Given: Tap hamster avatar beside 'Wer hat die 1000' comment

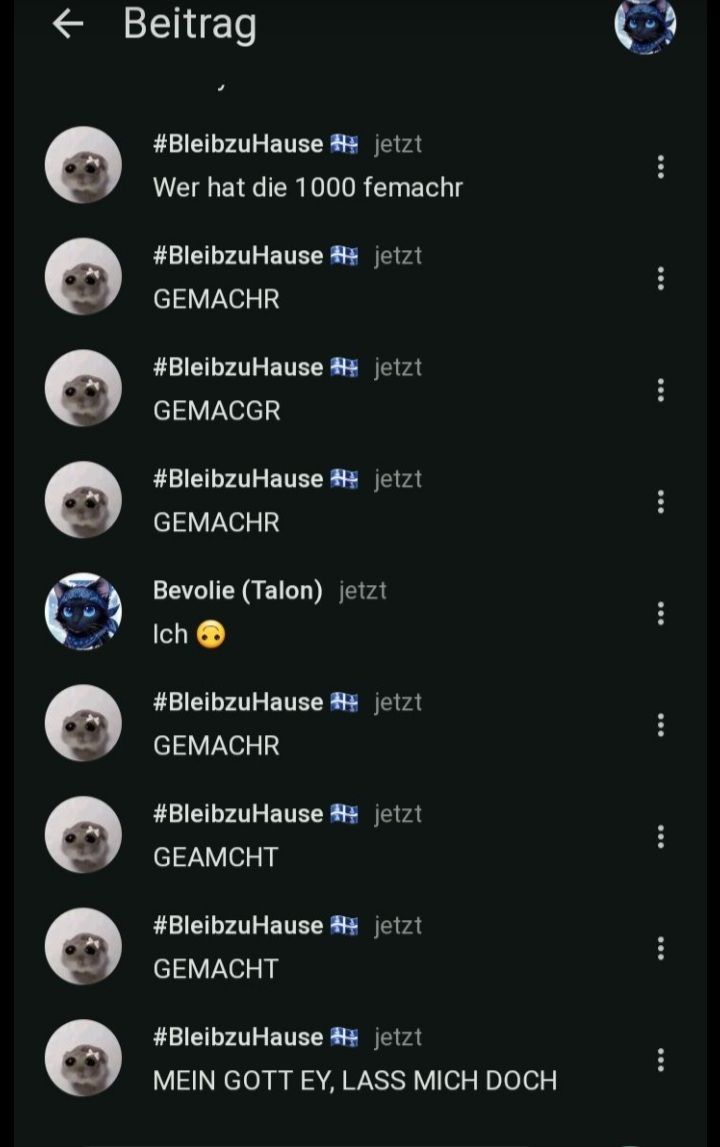Looking at the screenshot, I should 83,165.
